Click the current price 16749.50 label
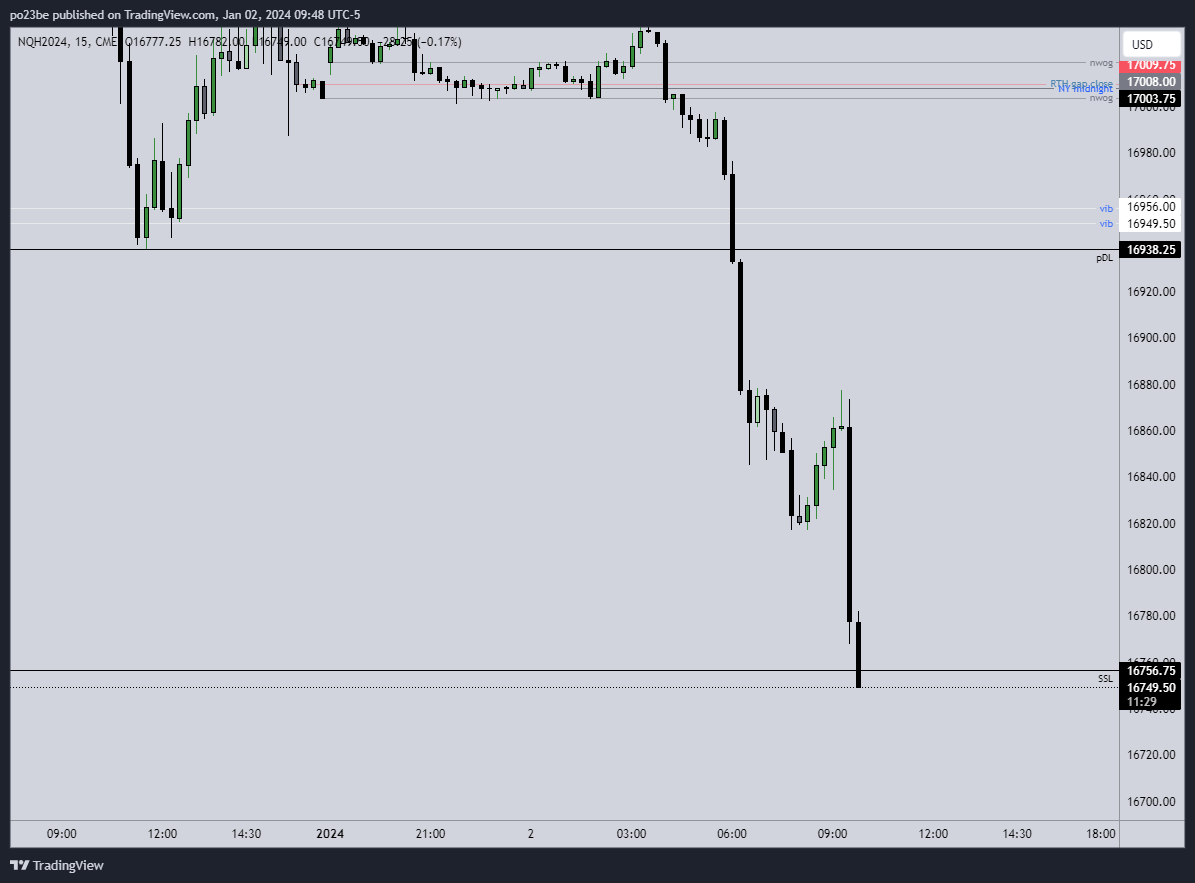This screenshot has width=1195, height=883. coord(1151,688)
